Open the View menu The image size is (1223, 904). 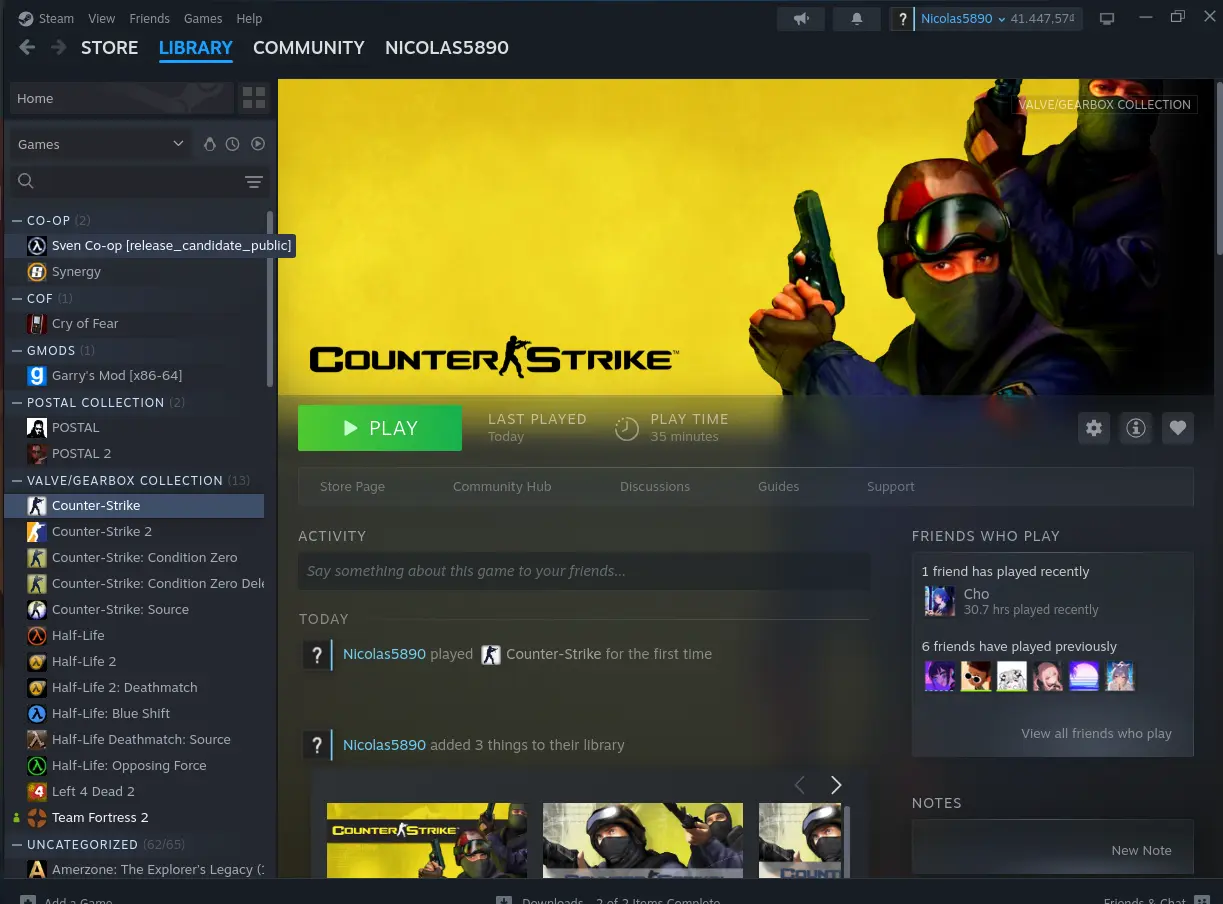pos(101,18)
